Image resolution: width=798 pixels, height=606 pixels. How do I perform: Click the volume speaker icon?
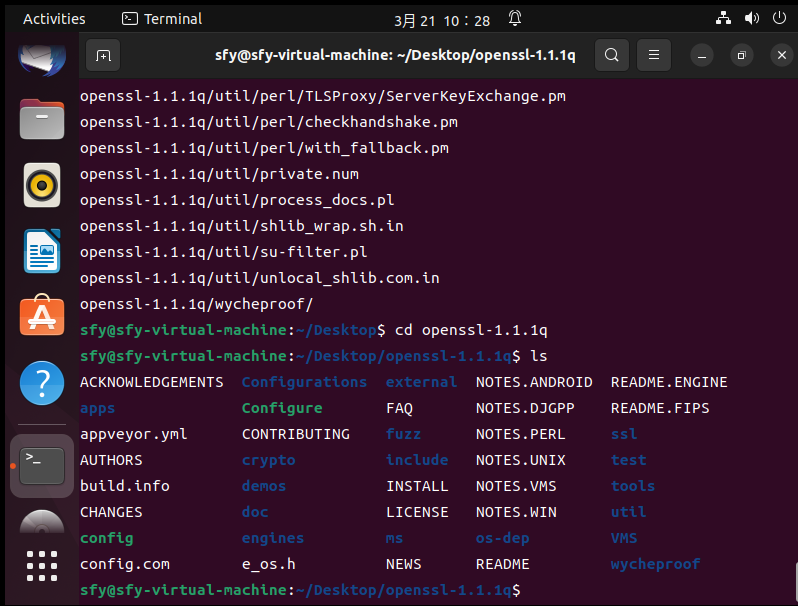[x=752, y=18]
